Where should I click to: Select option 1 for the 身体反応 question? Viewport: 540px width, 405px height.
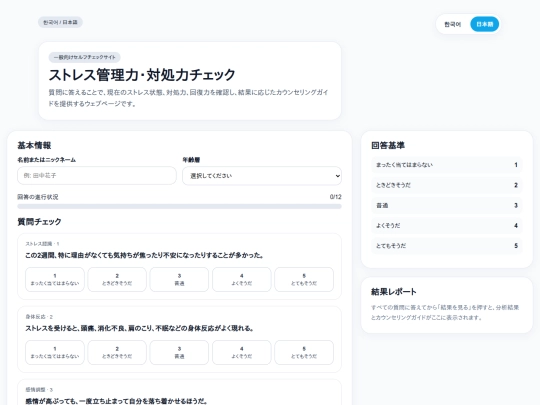point(55,352)
